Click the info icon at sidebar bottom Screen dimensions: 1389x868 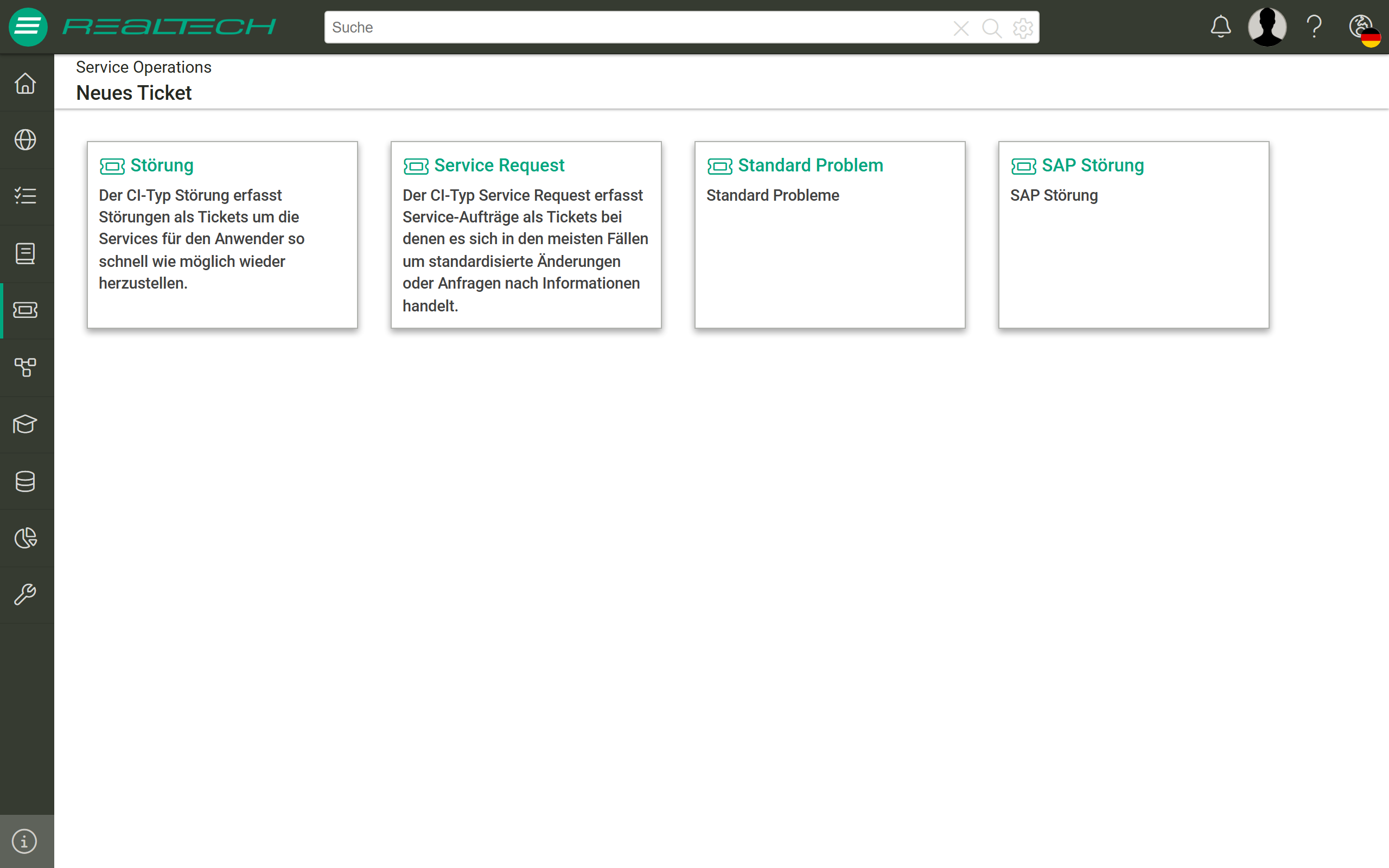tap(24, 841)
